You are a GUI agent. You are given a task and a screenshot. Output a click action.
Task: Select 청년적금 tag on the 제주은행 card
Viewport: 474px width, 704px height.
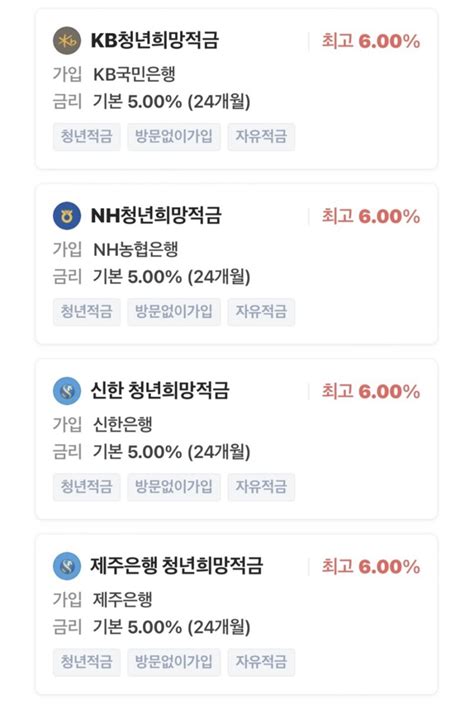[87, 662]
